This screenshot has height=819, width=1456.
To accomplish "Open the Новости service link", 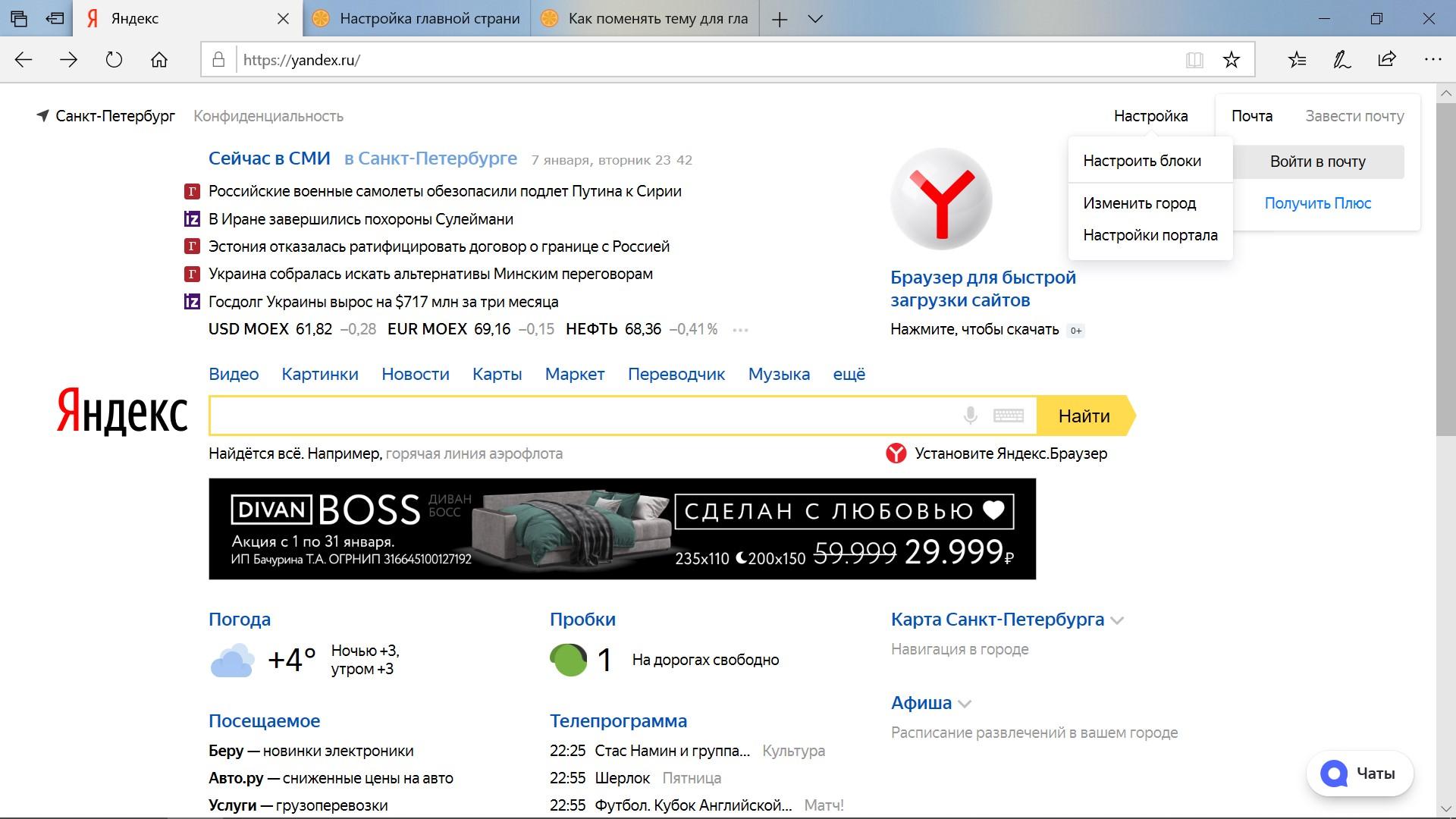I will (x=416, y=374).
